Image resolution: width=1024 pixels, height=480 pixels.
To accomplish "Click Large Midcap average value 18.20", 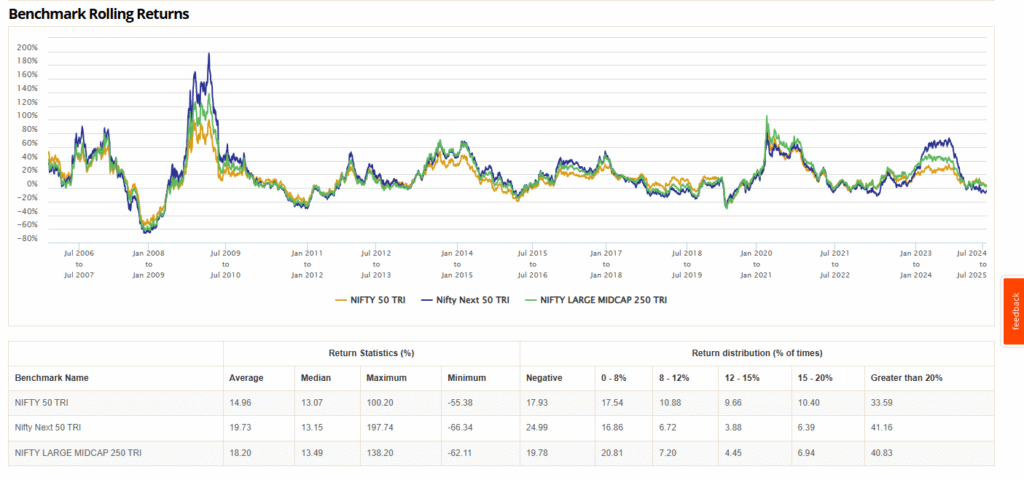I will (239, 452).
